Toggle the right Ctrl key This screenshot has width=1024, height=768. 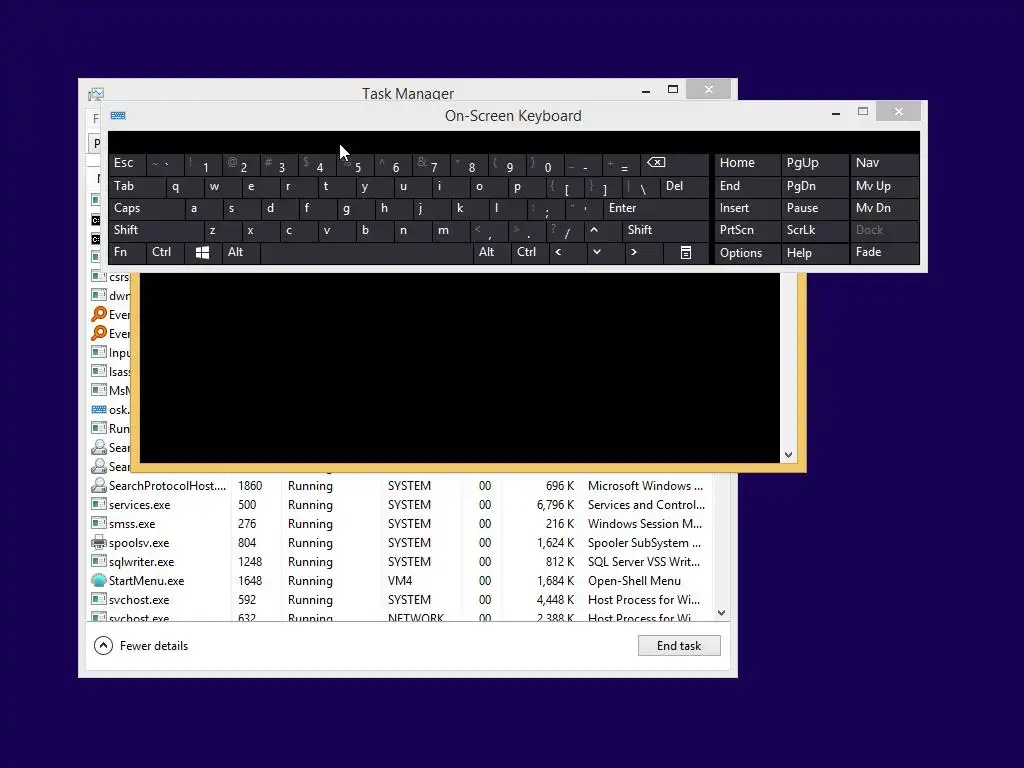coord(530,252)
